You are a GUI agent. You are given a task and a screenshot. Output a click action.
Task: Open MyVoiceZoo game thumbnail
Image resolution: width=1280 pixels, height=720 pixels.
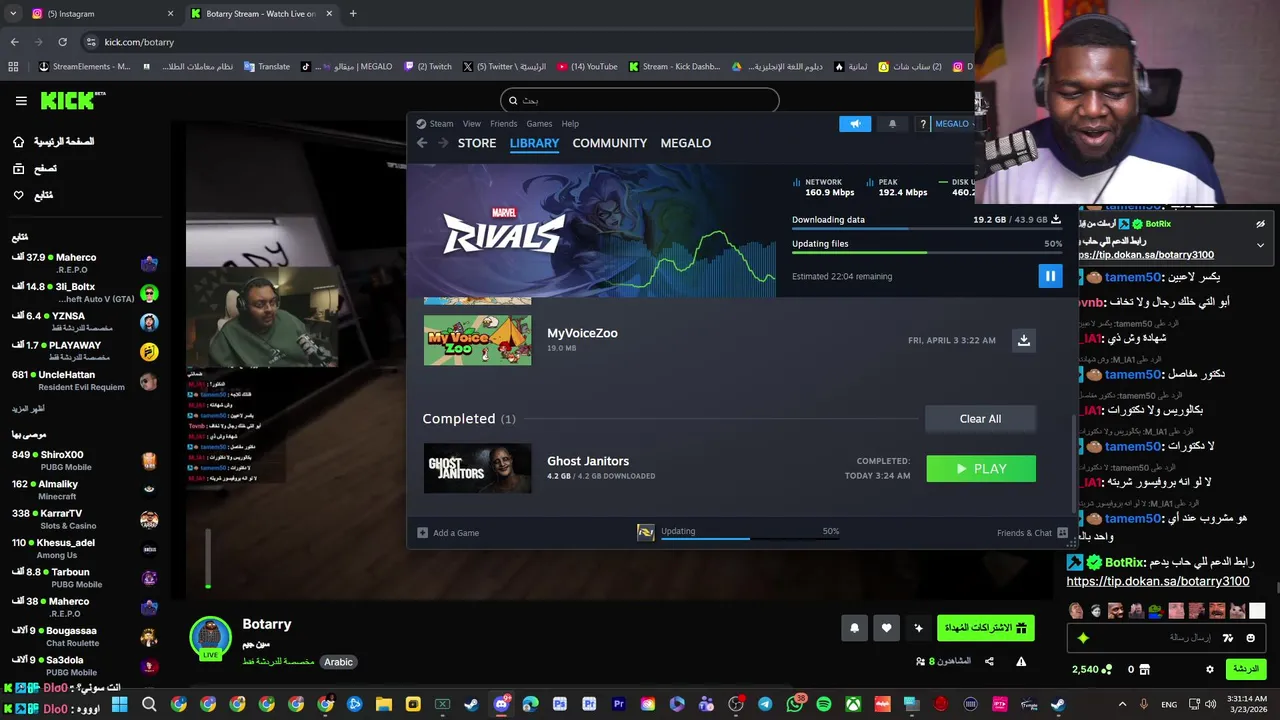(x=477, y=340)
